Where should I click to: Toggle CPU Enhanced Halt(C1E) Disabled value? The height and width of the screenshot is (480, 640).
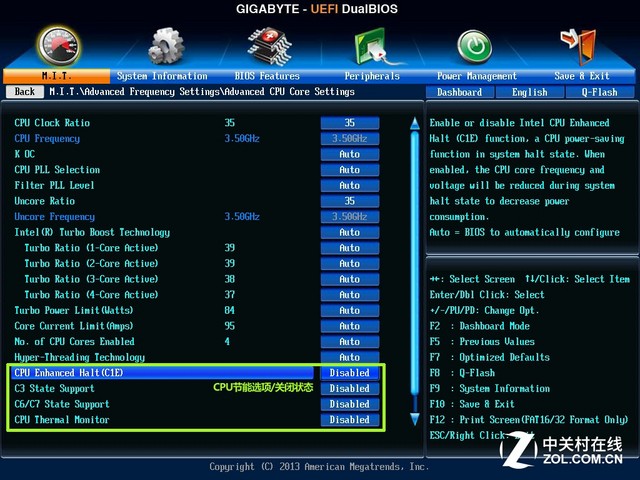point(350,373)
